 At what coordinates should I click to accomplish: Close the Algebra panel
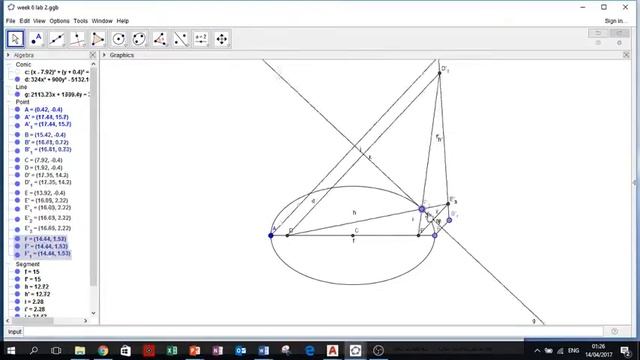point(93,55)
